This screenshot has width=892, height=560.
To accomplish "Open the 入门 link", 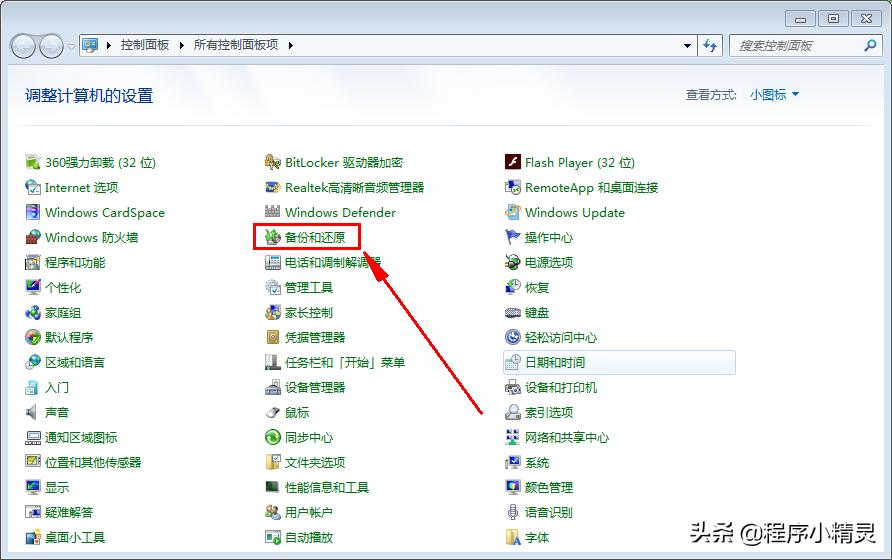I will [x=56, y=388].
